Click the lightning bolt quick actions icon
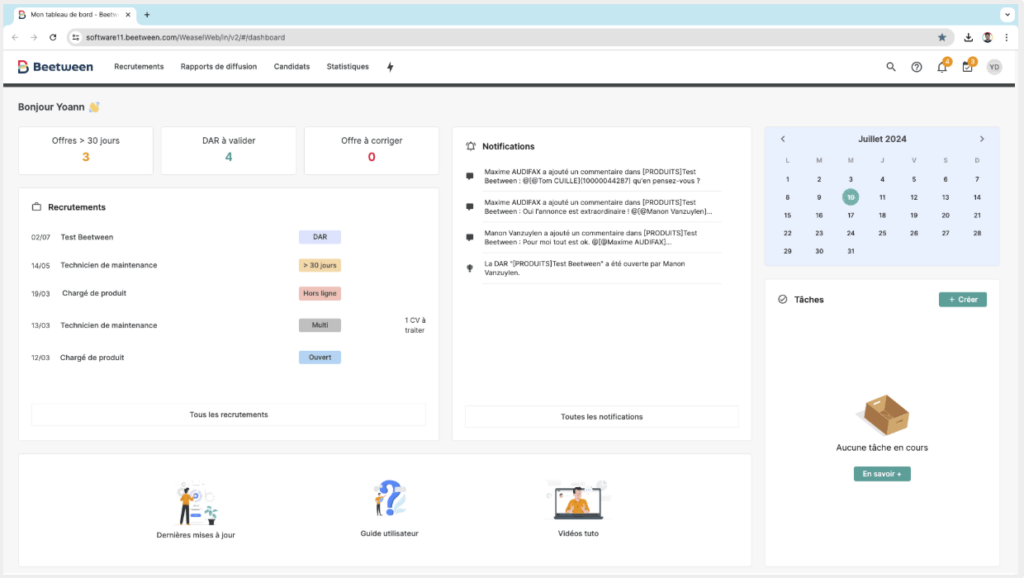The width and height of the screenshot is (1024, 578). click(390, 67)
